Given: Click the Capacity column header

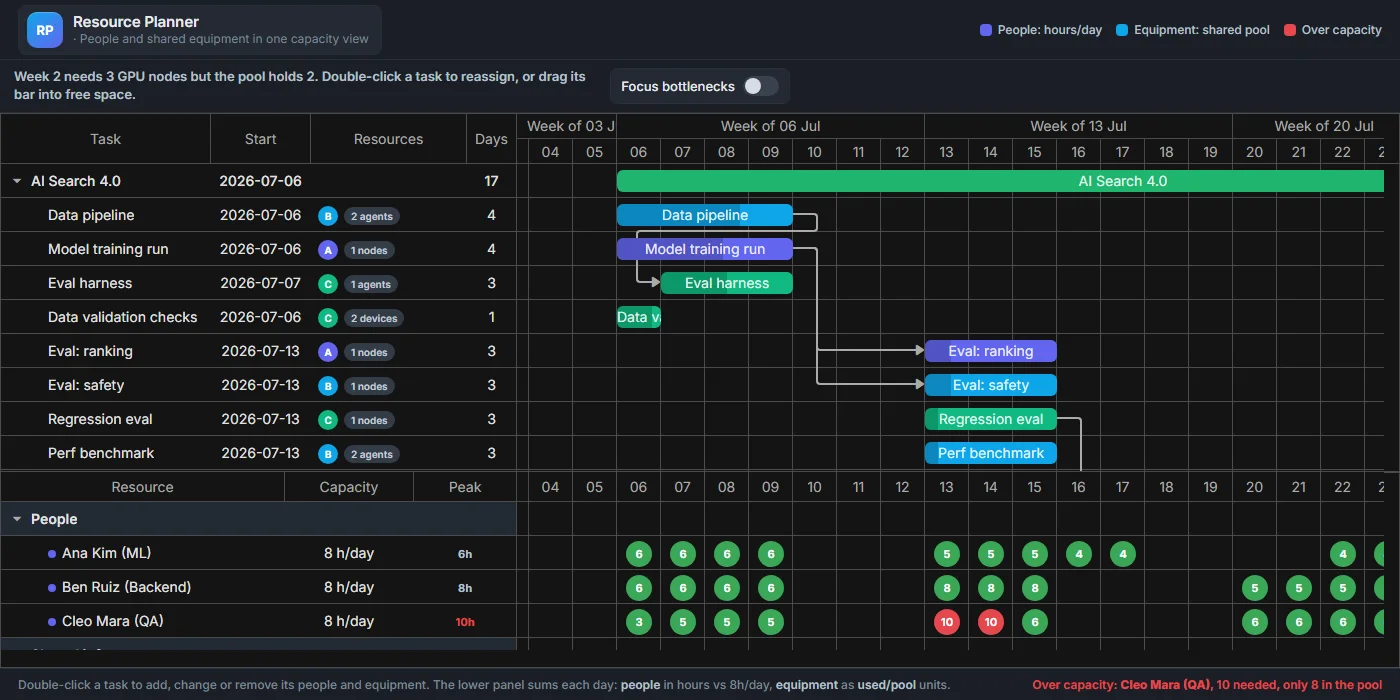Looking at the screenshot, I should click(x=349, y=487).
